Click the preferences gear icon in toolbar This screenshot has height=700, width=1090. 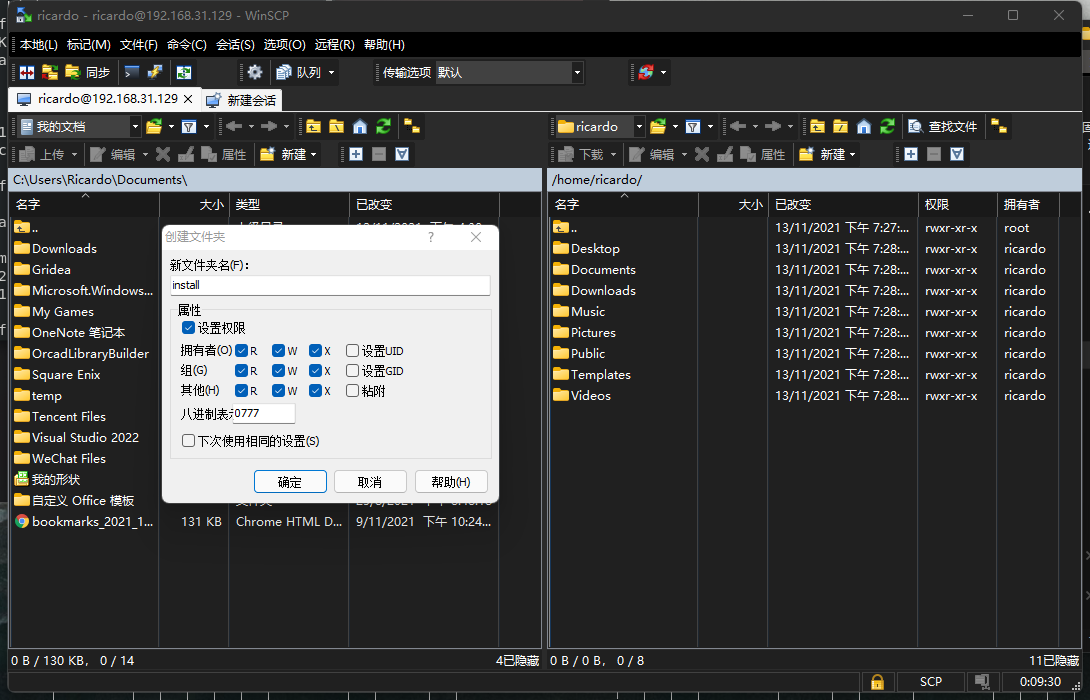coord(255,72)
